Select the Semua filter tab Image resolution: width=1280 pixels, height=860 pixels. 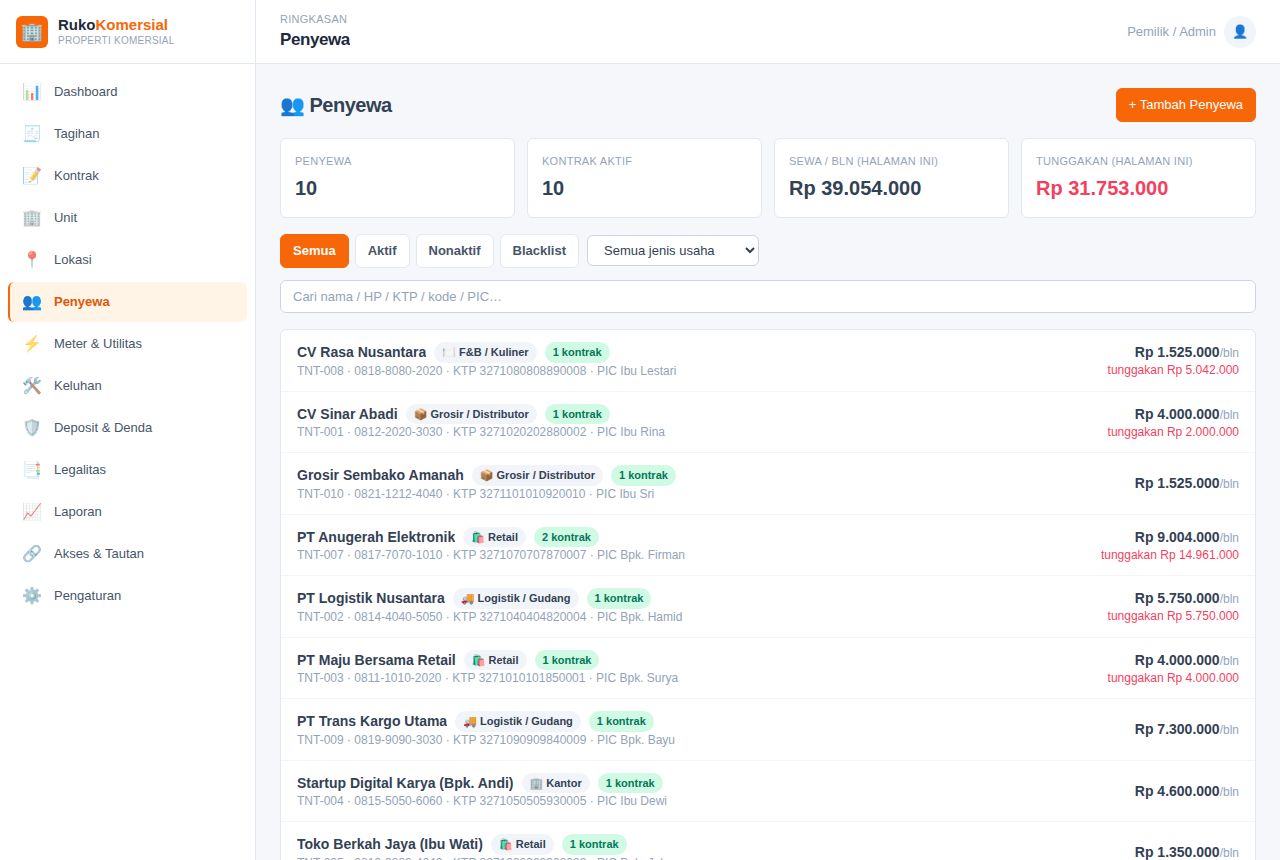314,251
